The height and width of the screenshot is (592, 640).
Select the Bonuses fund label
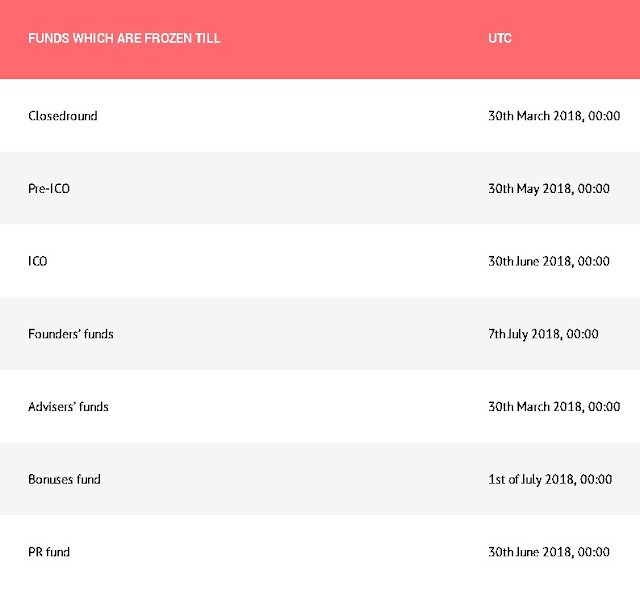pos(65,480)
